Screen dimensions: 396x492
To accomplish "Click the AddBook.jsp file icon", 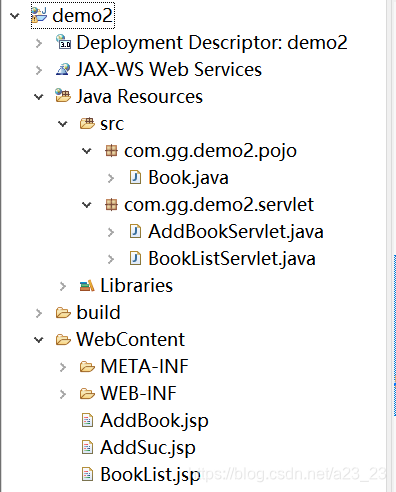I will (87, 420).
